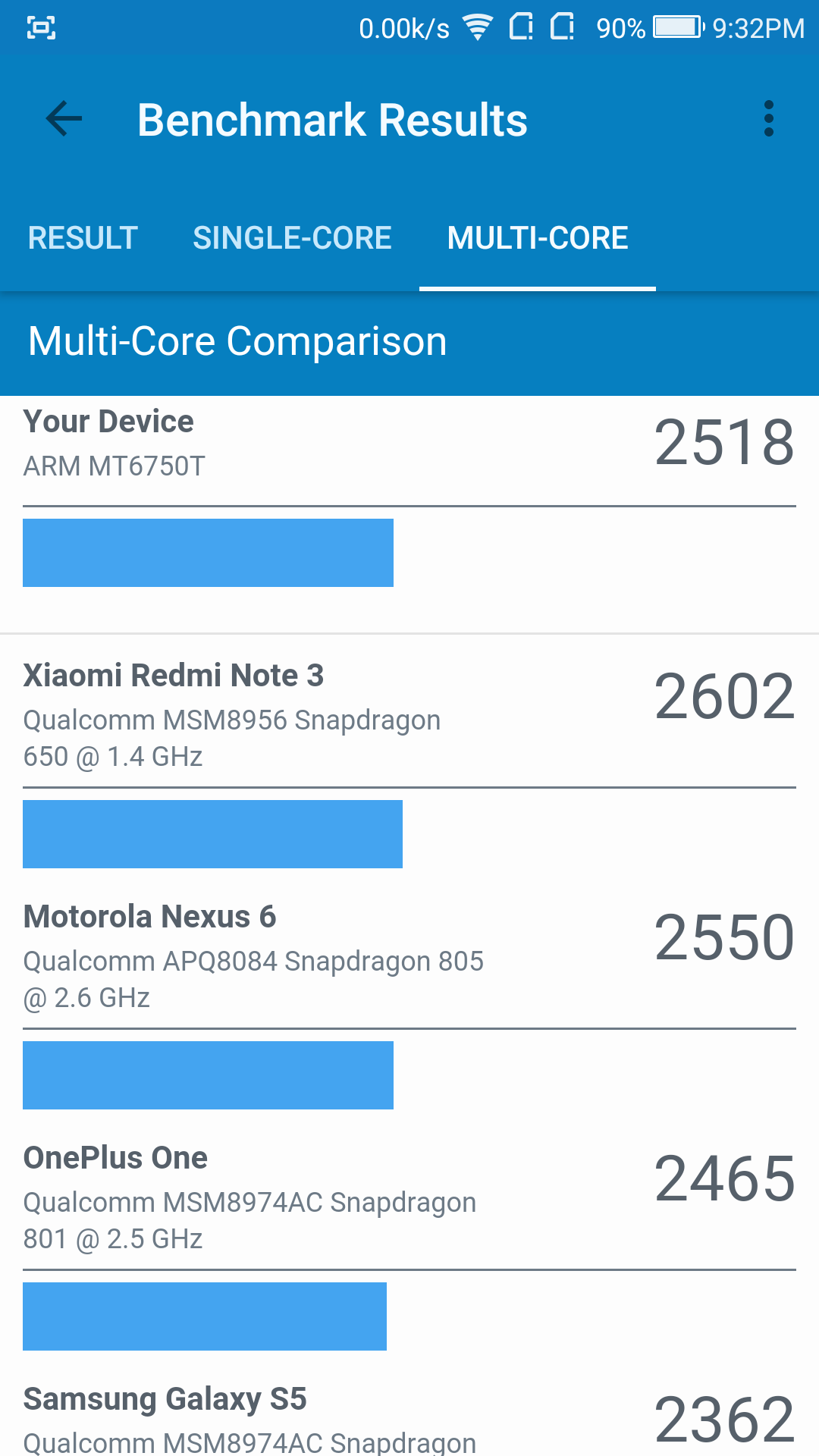
Task: Switch to the SINGLE-CORE tab
Action: (292, 238)
